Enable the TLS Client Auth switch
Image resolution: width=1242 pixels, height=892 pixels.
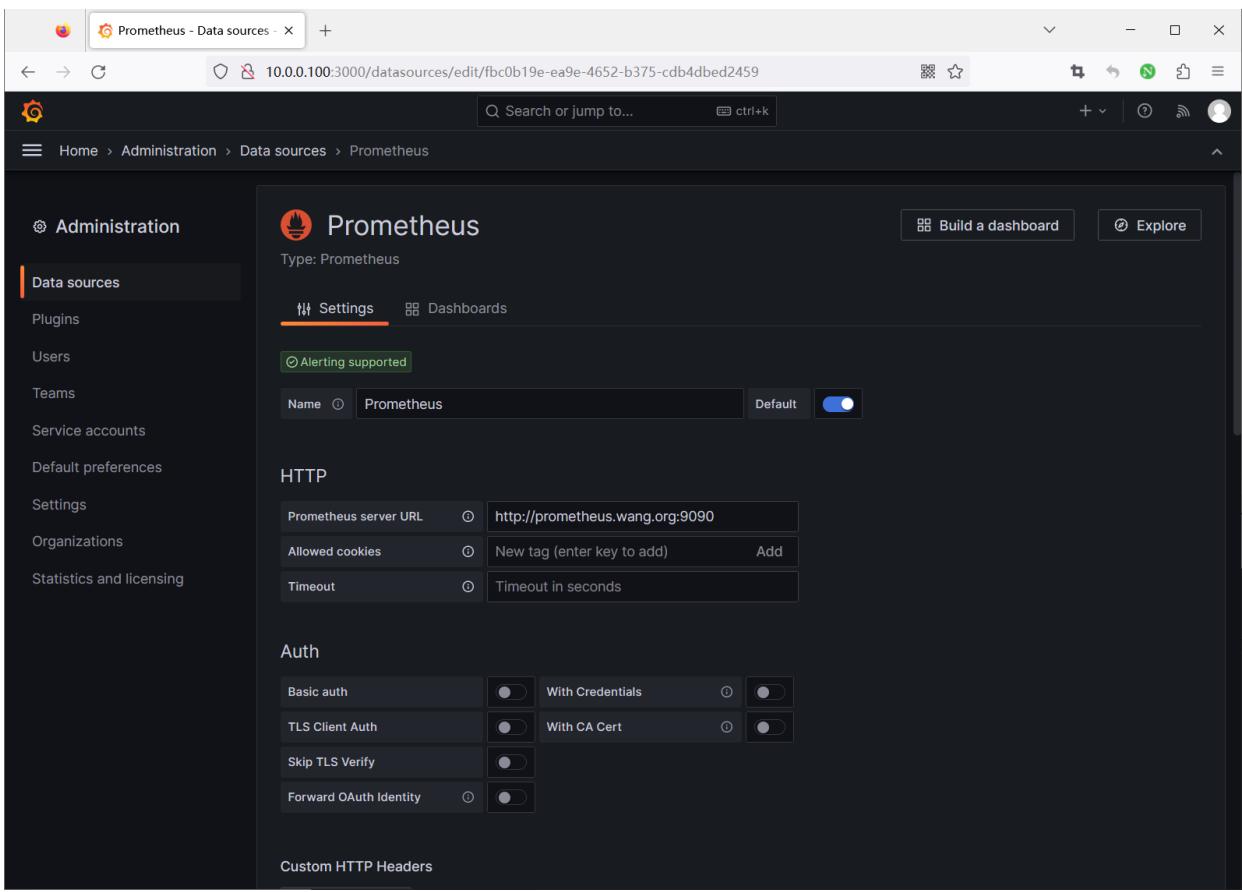click(510, 726)
